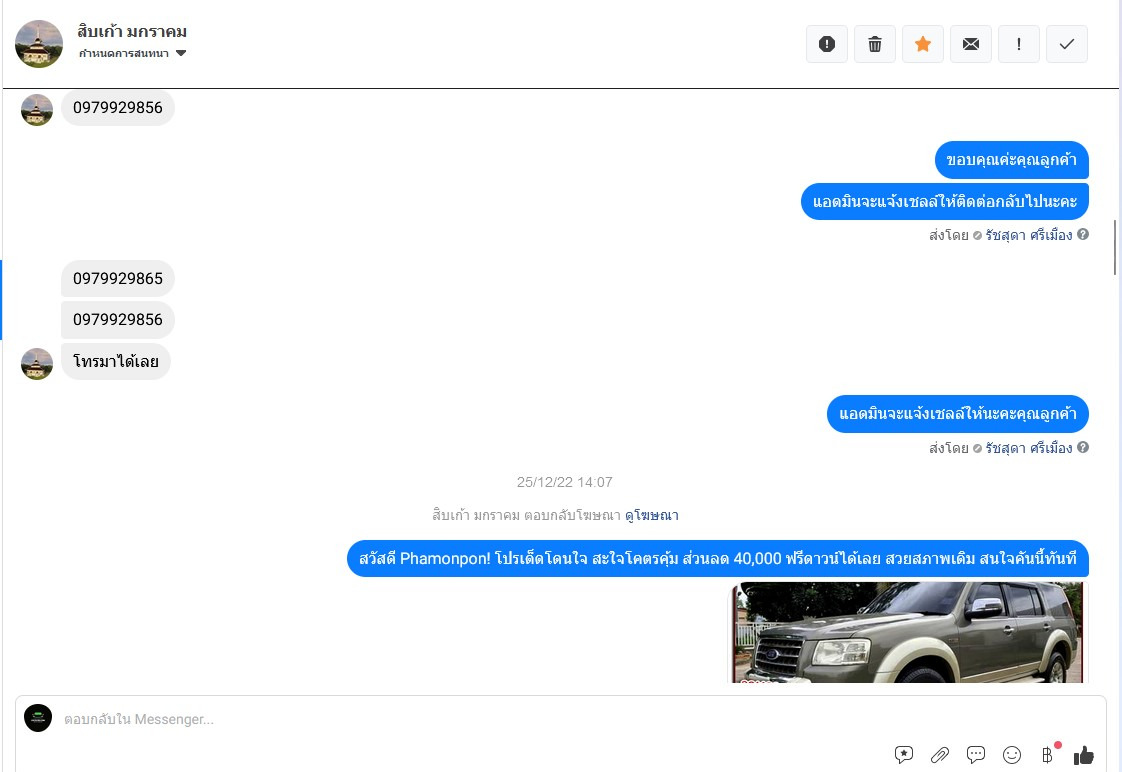Open the first รัชสุดา ศรีเมือง sender link
The width and height of the screenshot is (1122, 772).
(x=1028, y=235)
